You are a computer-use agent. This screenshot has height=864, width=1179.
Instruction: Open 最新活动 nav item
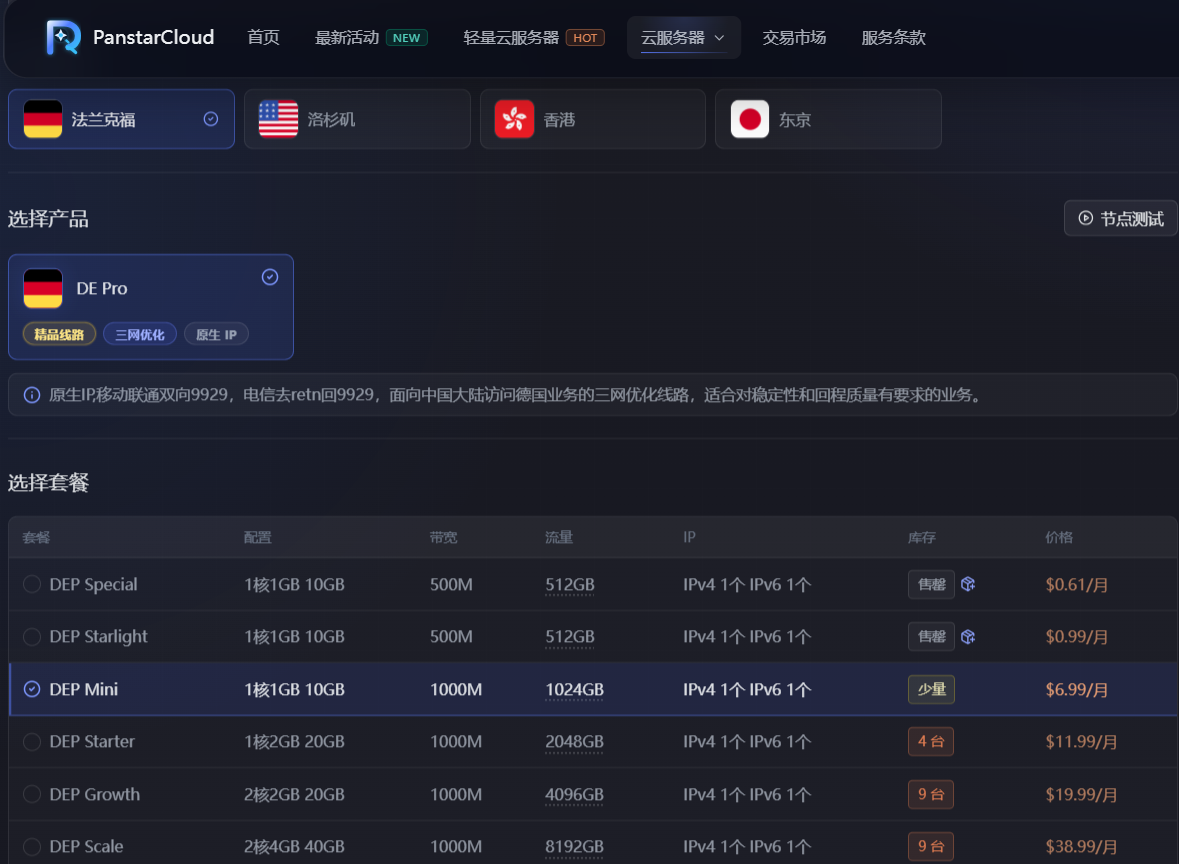click(347, 38)
